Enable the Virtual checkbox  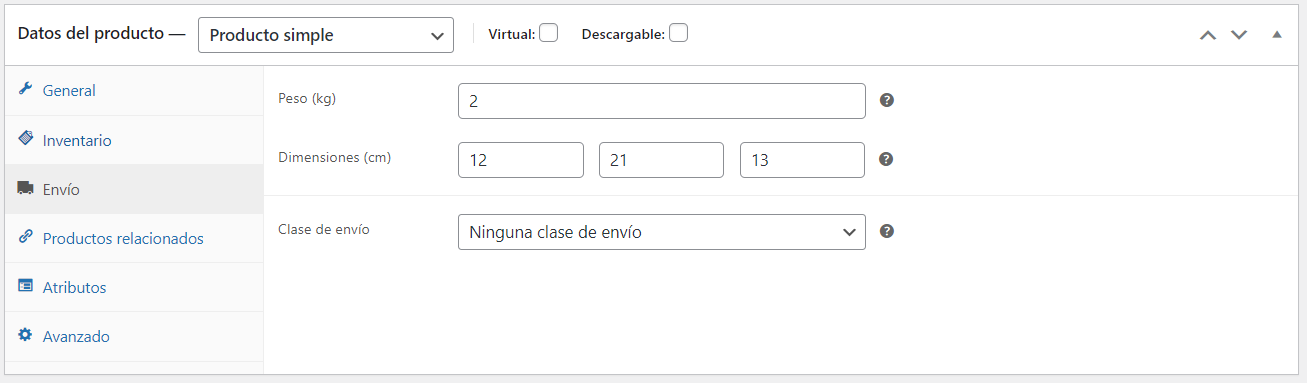[548, 33]
